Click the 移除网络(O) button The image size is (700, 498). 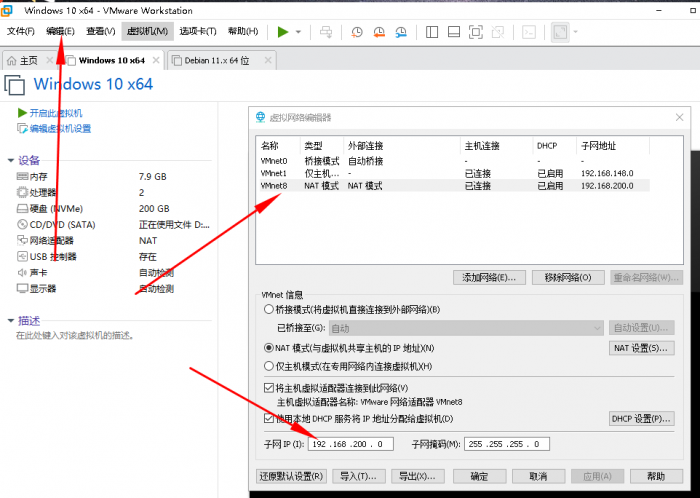click(568, 278)
